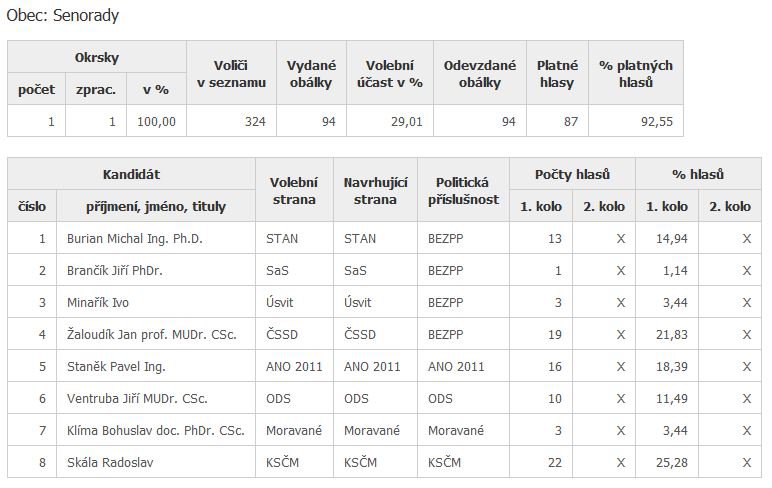This screenshot has width=772, height=488.
Task: Select the Brančík Jiří PhDr. candidate cell
Action: [x=107, y=271]
